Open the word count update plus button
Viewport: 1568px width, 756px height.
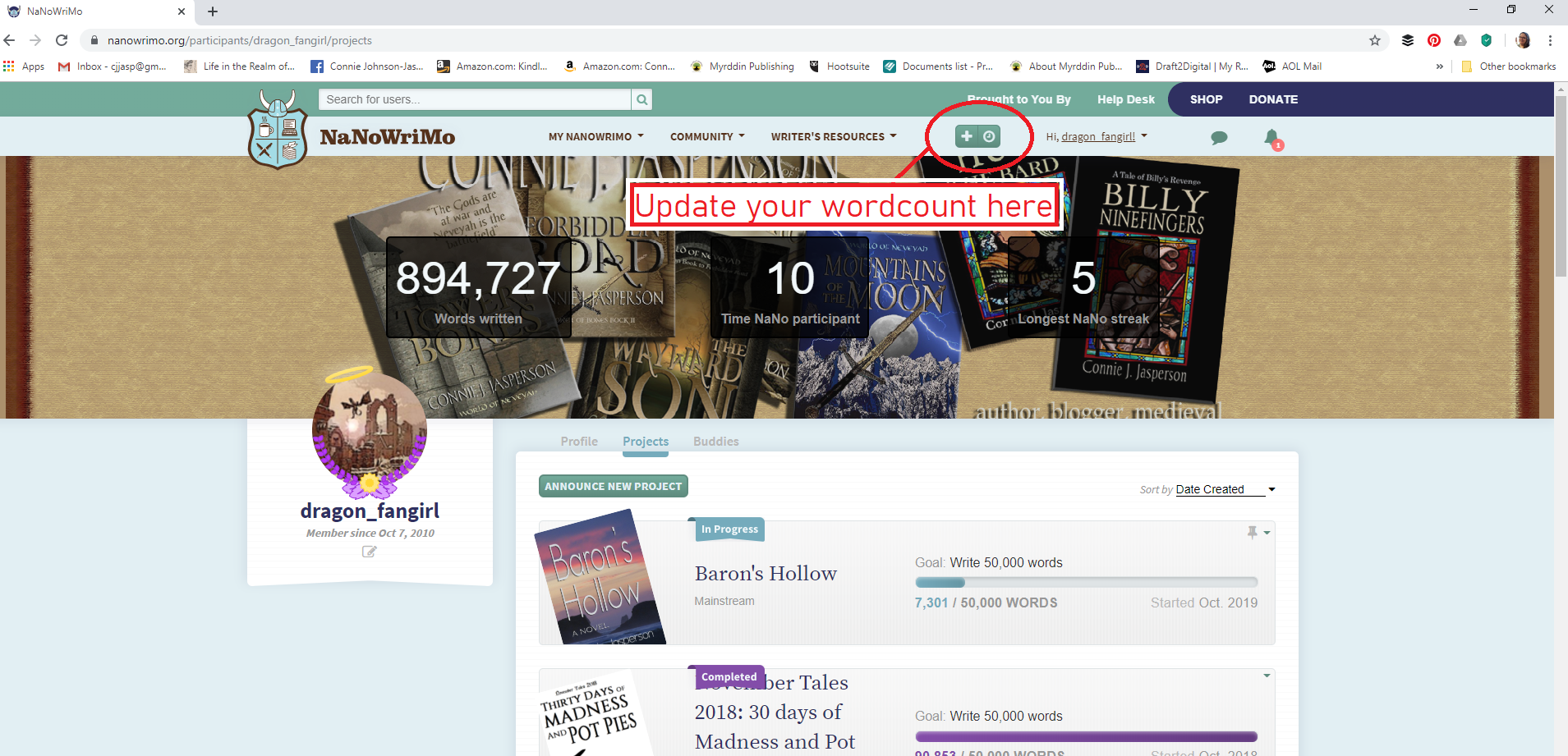[x=968, y=136]
